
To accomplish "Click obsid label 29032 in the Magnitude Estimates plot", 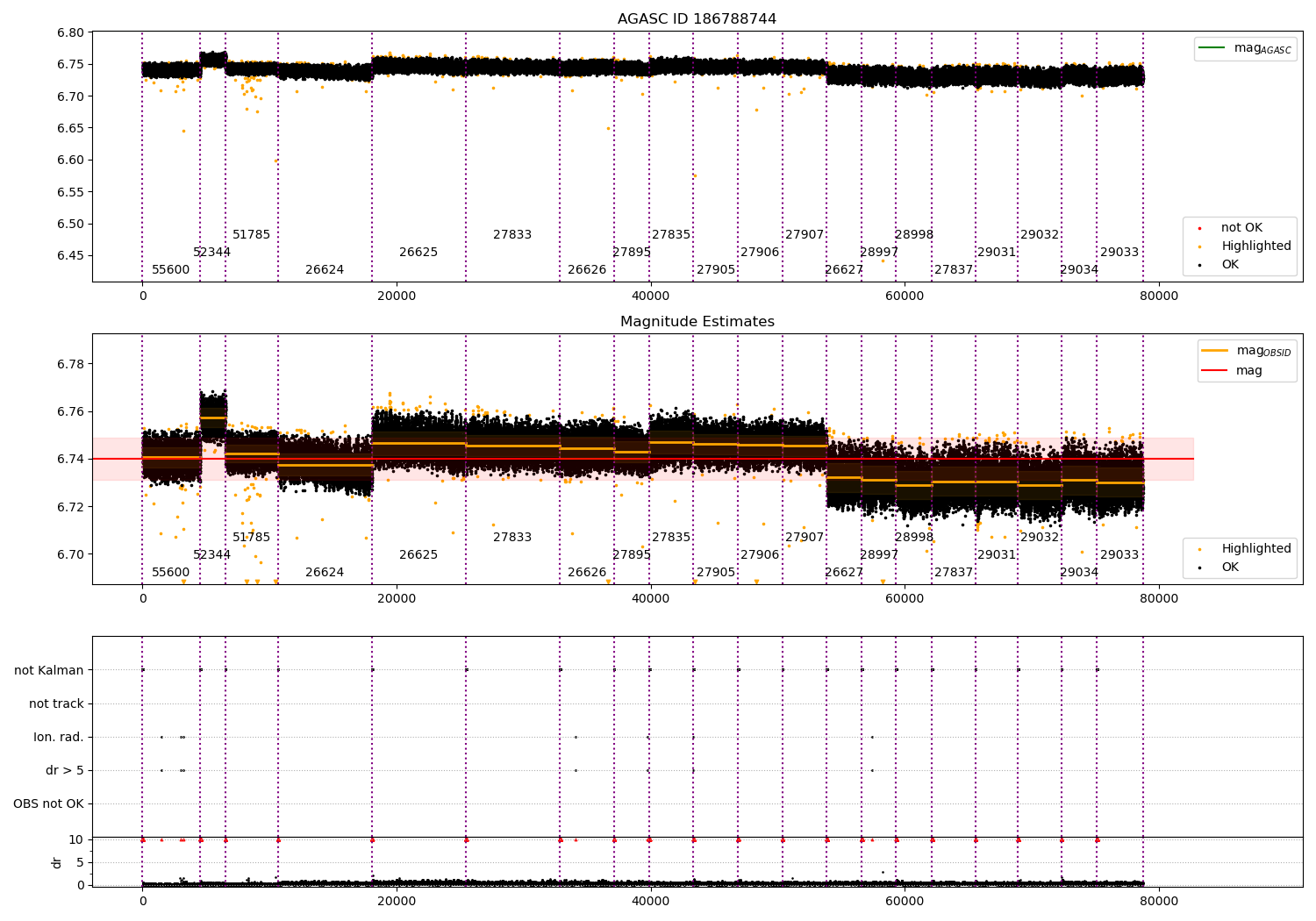I will [1040, 538].
